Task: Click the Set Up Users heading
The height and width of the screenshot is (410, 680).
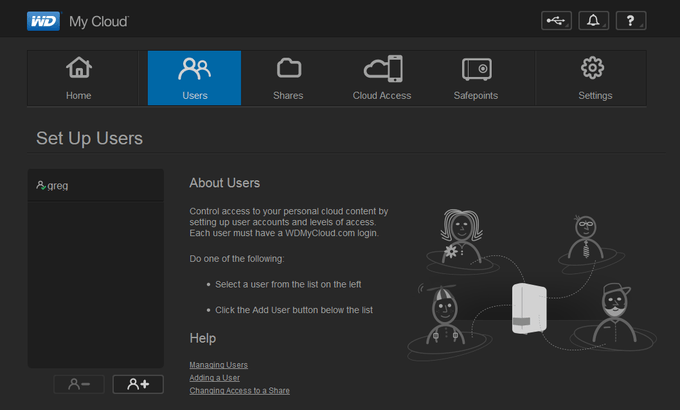Action: pyautogui.click(x=89, y=138)
